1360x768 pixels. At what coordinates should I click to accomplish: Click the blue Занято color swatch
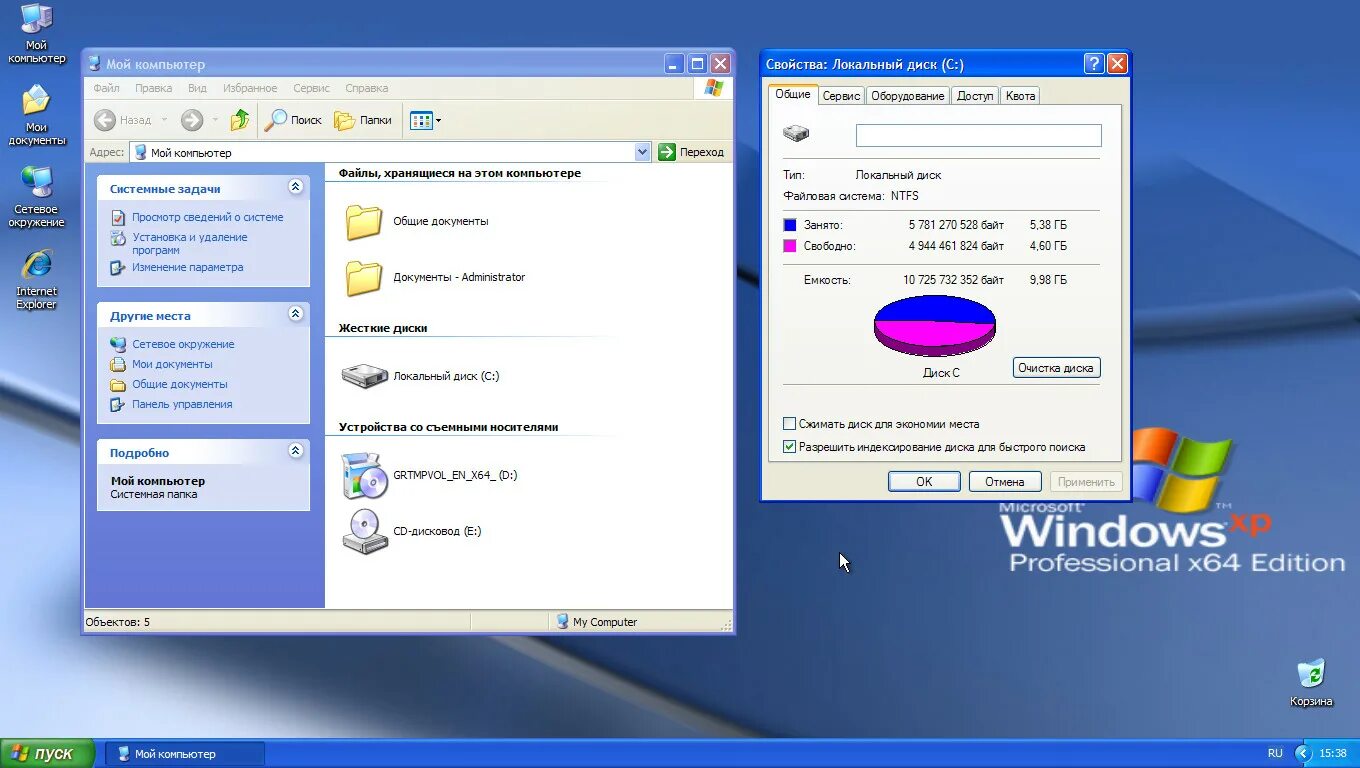[790, 225]
